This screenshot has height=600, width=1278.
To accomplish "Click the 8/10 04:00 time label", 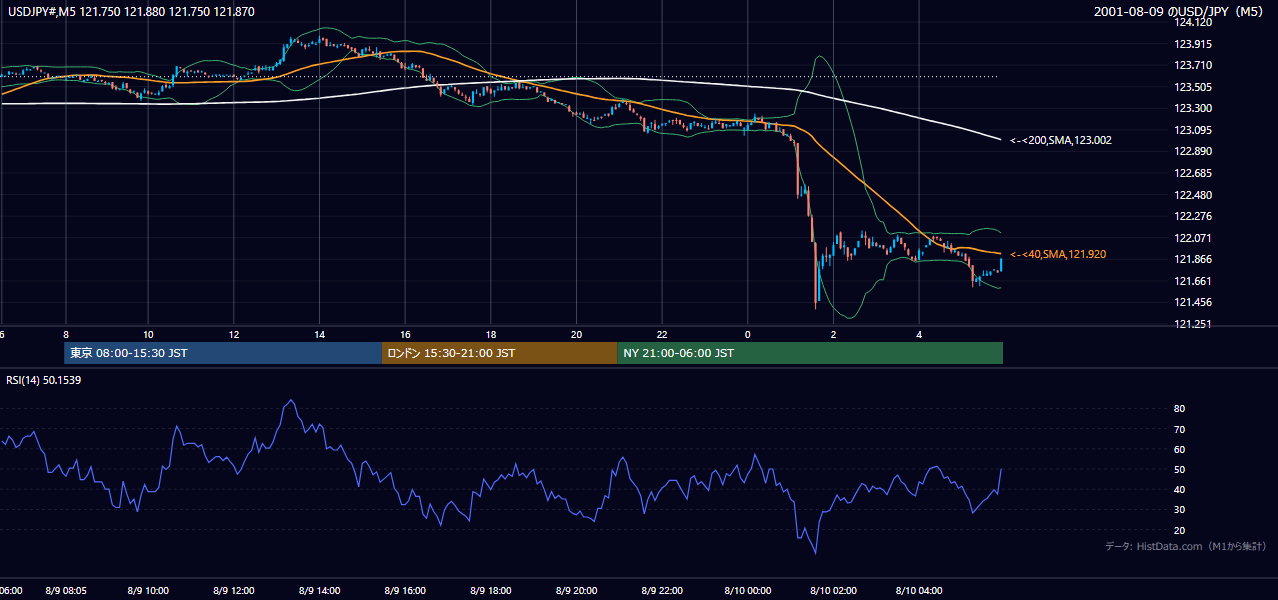I will [919, 590].
